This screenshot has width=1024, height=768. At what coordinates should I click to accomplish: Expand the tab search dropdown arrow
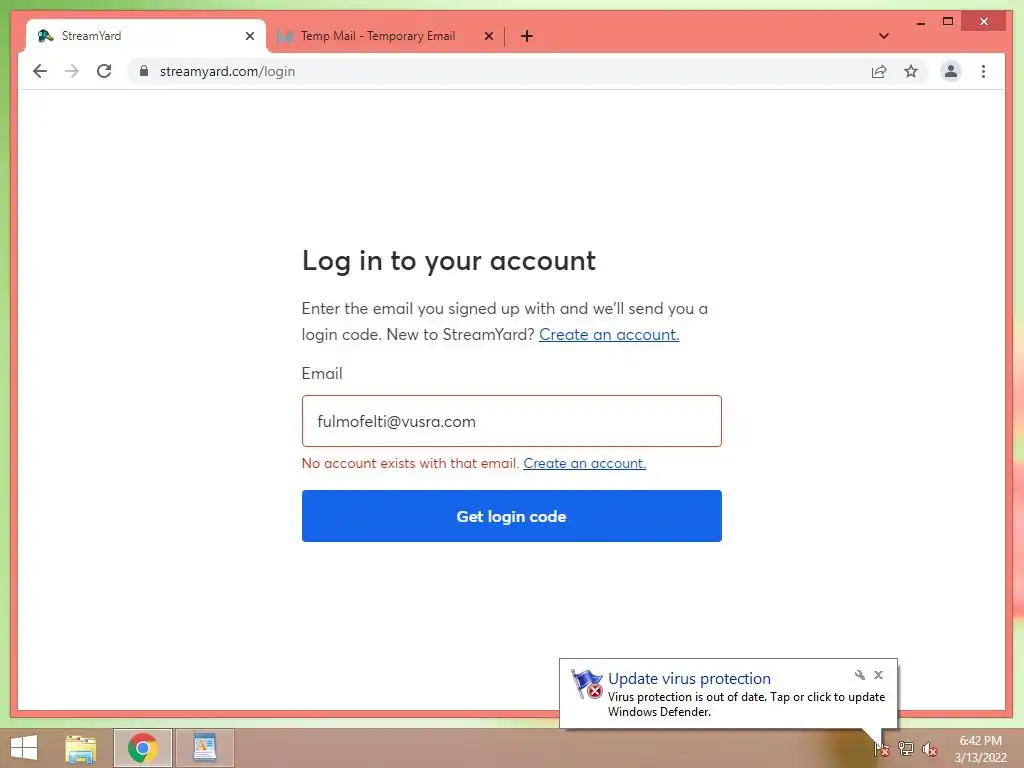click(x=884, y=36)
